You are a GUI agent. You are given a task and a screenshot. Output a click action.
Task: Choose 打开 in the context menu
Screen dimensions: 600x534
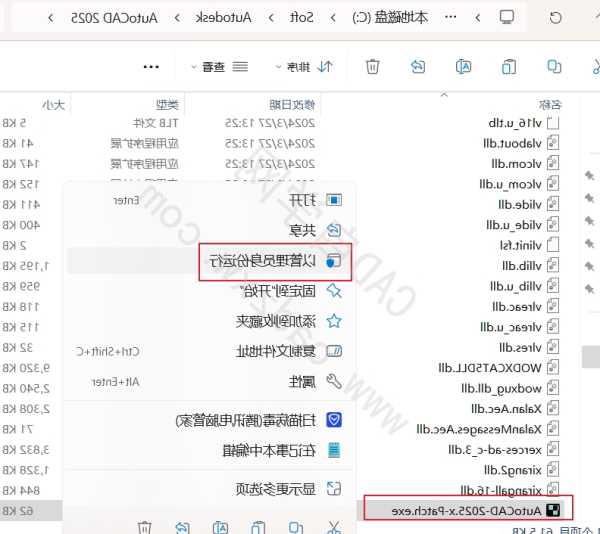(210, 200)
